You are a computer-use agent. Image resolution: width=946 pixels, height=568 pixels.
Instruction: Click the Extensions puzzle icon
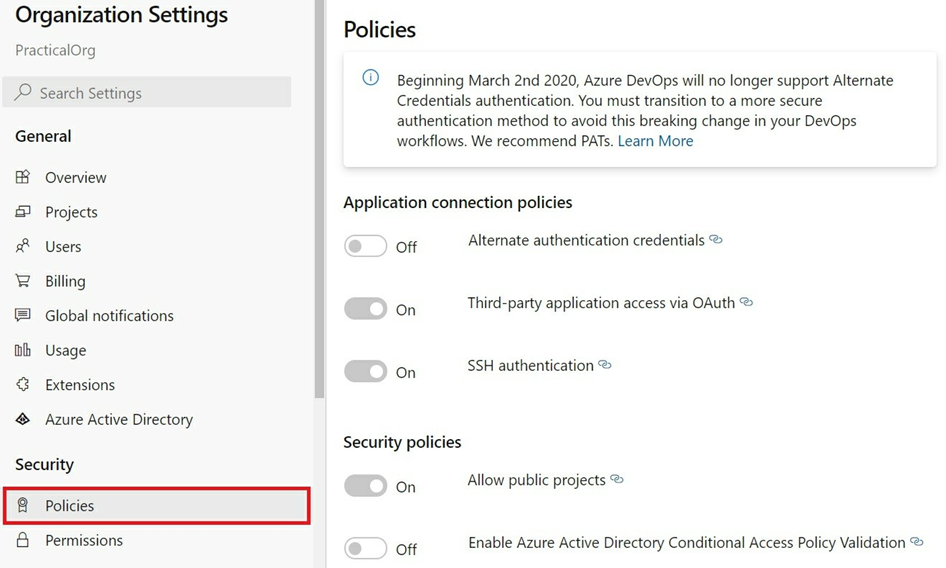coord(22,384)
